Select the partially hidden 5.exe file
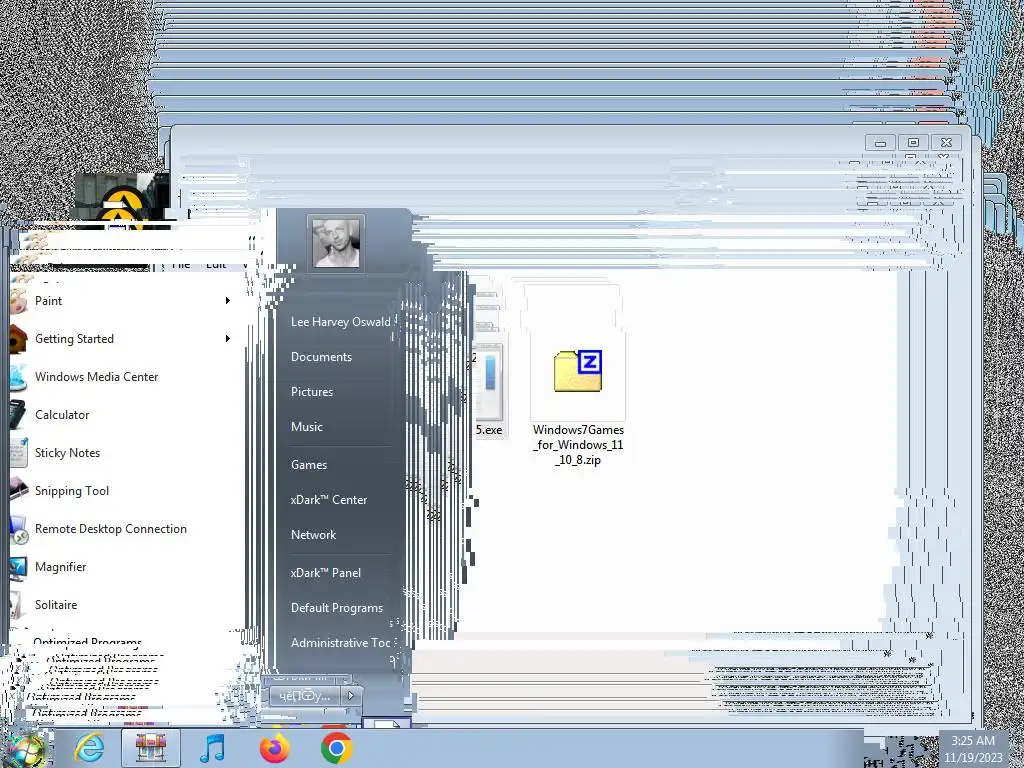1024x768 pixels. pos(489,392)
